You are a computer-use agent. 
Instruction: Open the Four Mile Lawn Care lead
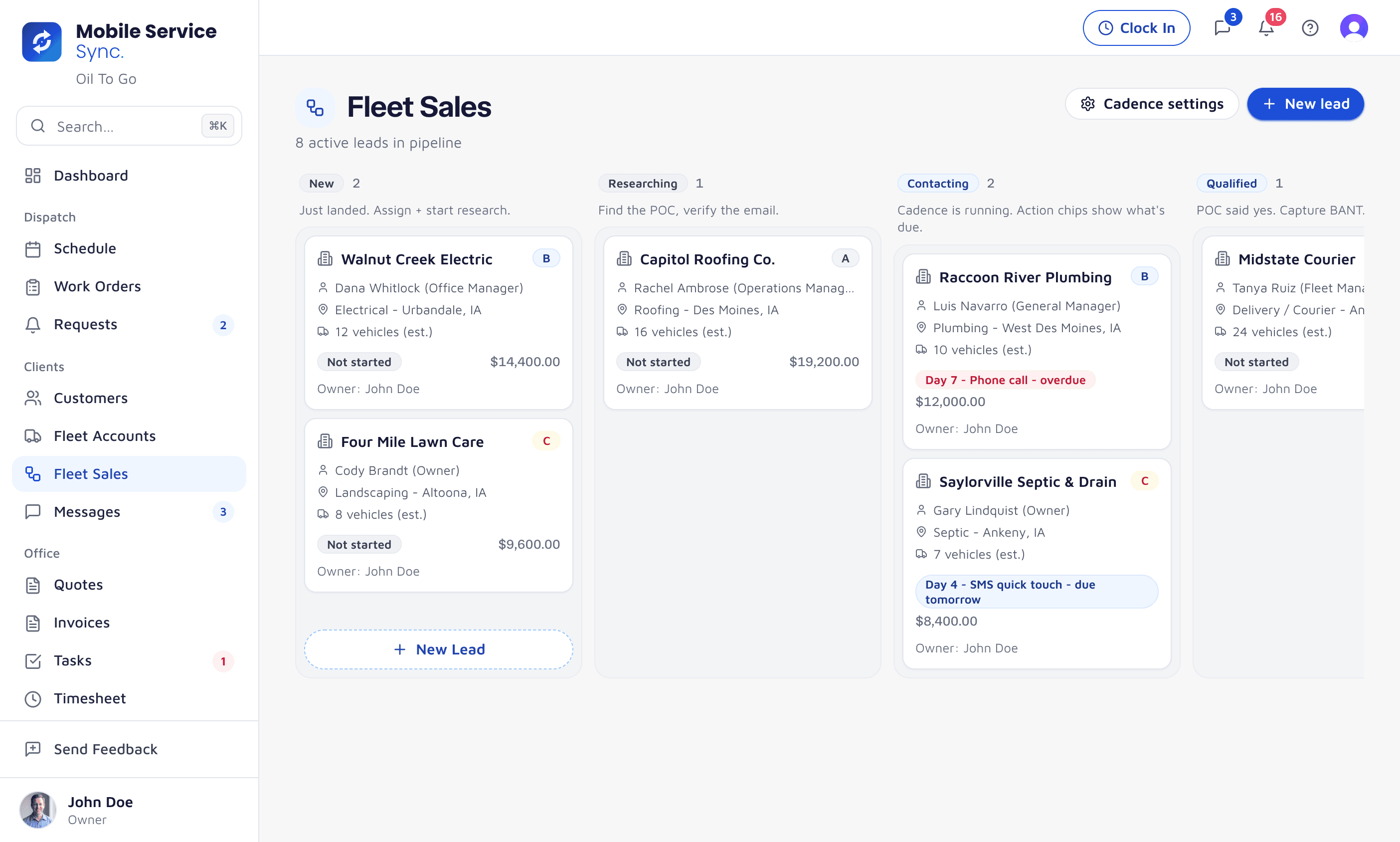click(x=438, y=505)
